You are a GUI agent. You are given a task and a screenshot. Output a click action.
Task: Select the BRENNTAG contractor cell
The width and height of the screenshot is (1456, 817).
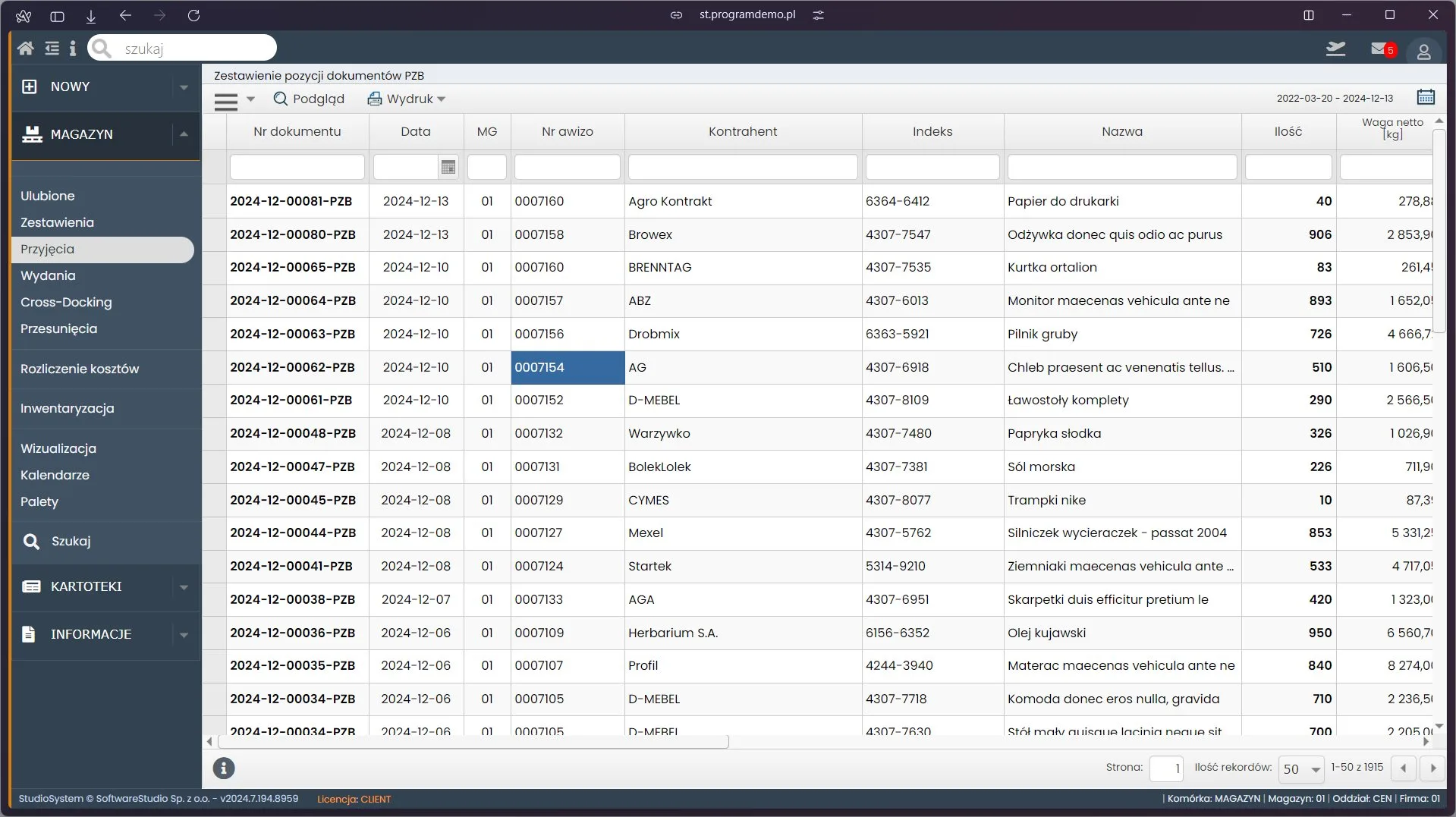pos(743,267)
